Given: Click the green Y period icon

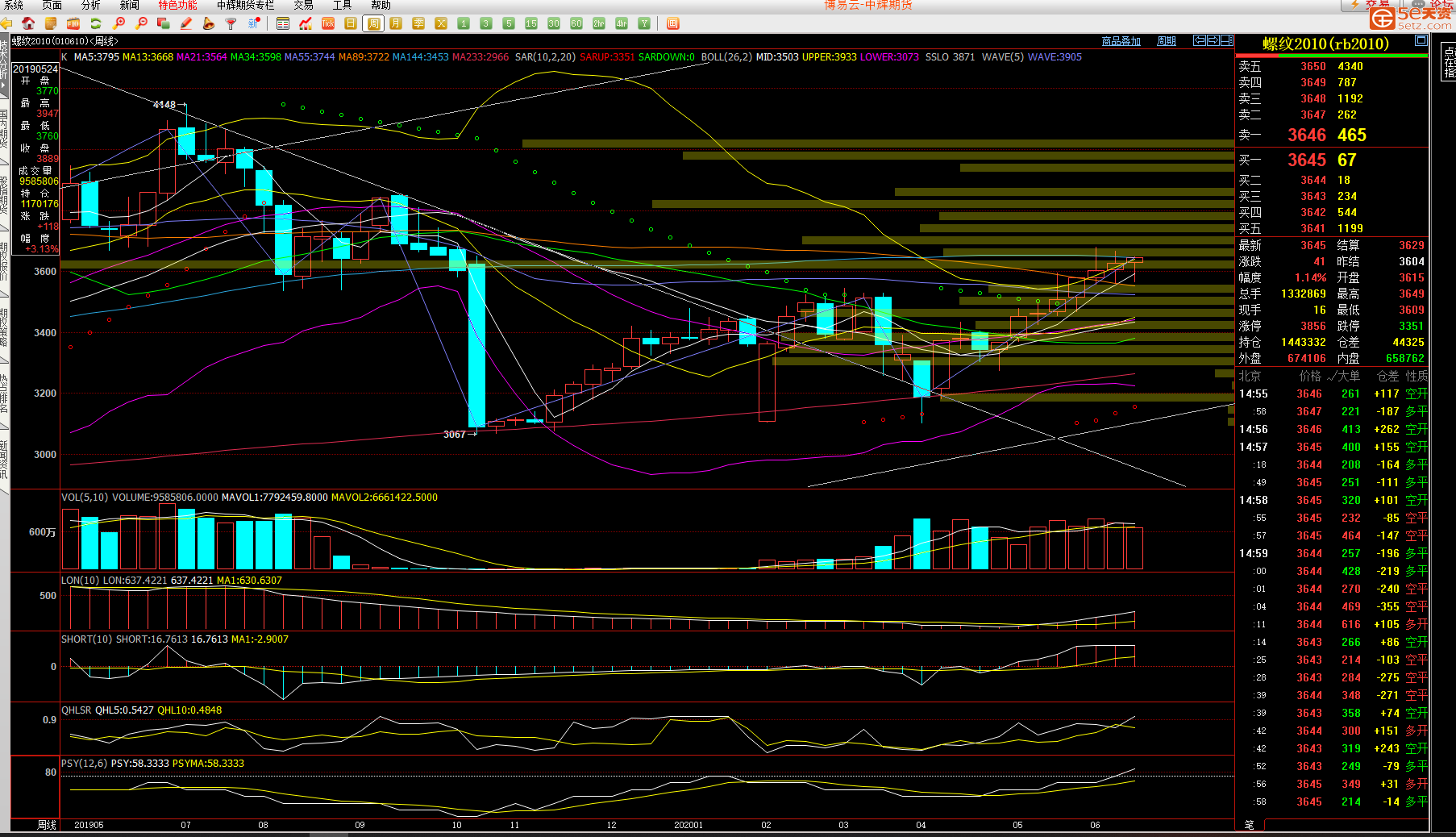Looking at the screenshot, I should tap(644, 23).
